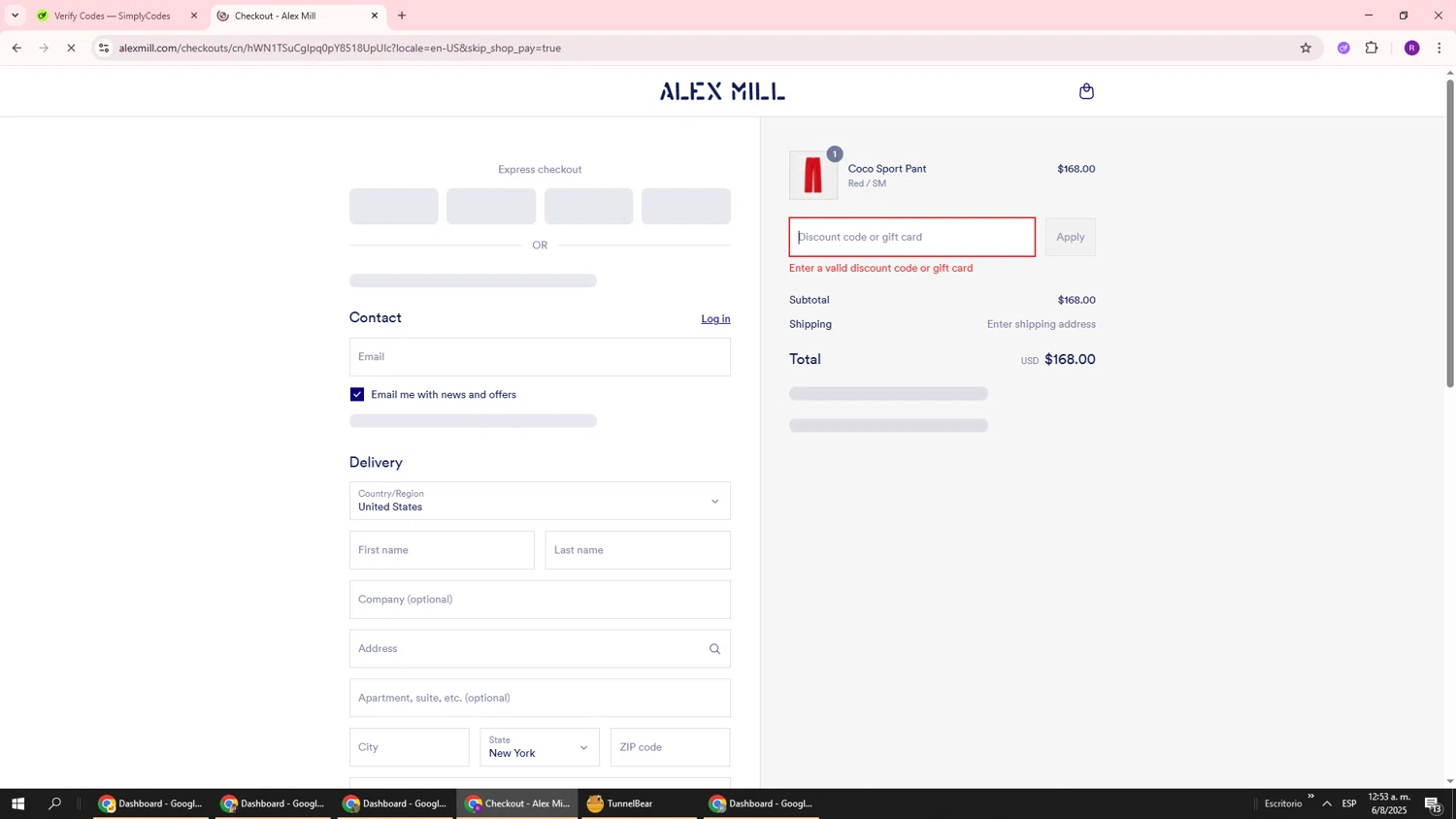
Task: Click the ESP language indicator
Action: pyautogui.click(x=1349, y=803)
